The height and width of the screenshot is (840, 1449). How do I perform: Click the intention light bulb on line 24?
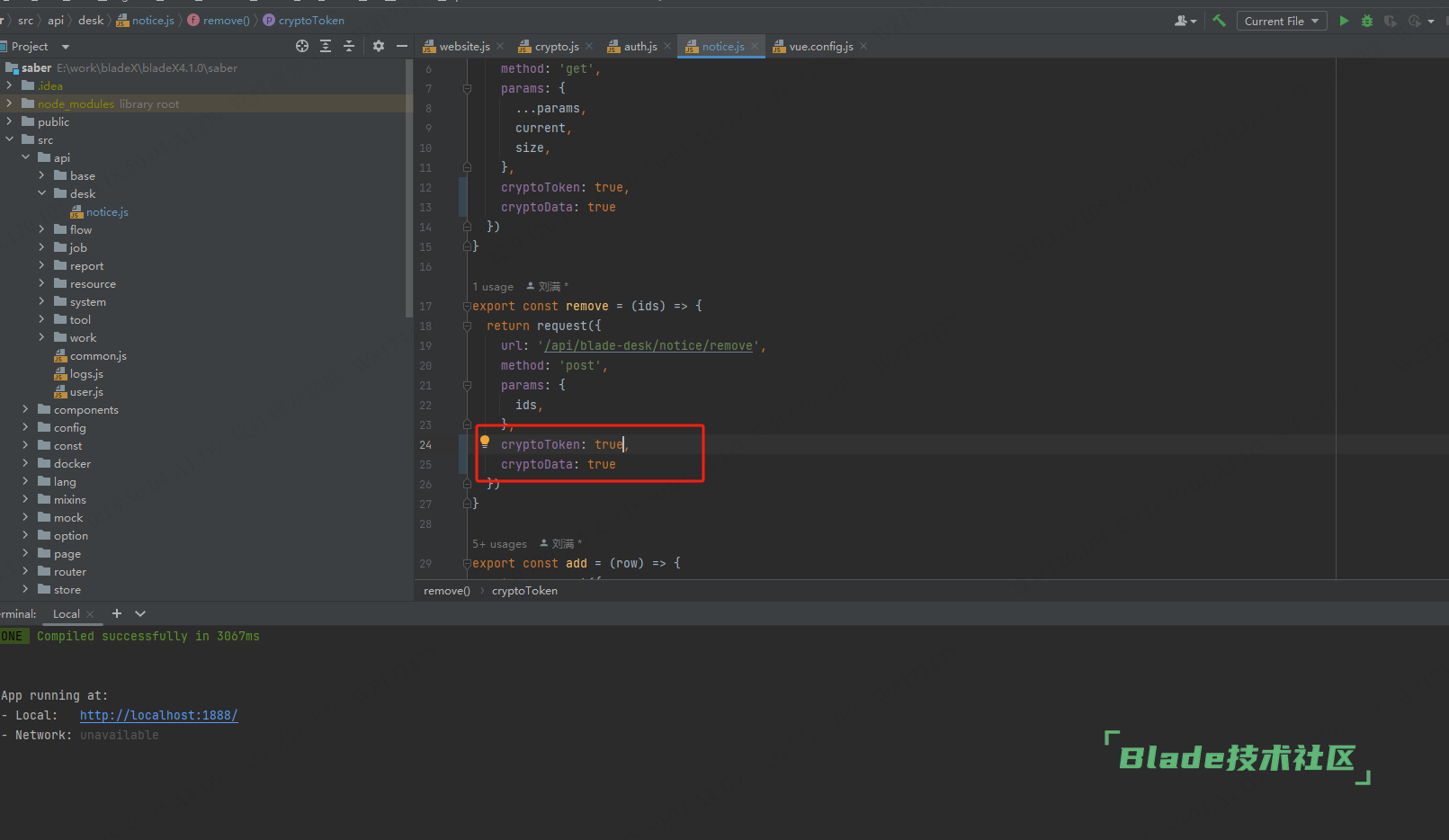tap(485, 442)
